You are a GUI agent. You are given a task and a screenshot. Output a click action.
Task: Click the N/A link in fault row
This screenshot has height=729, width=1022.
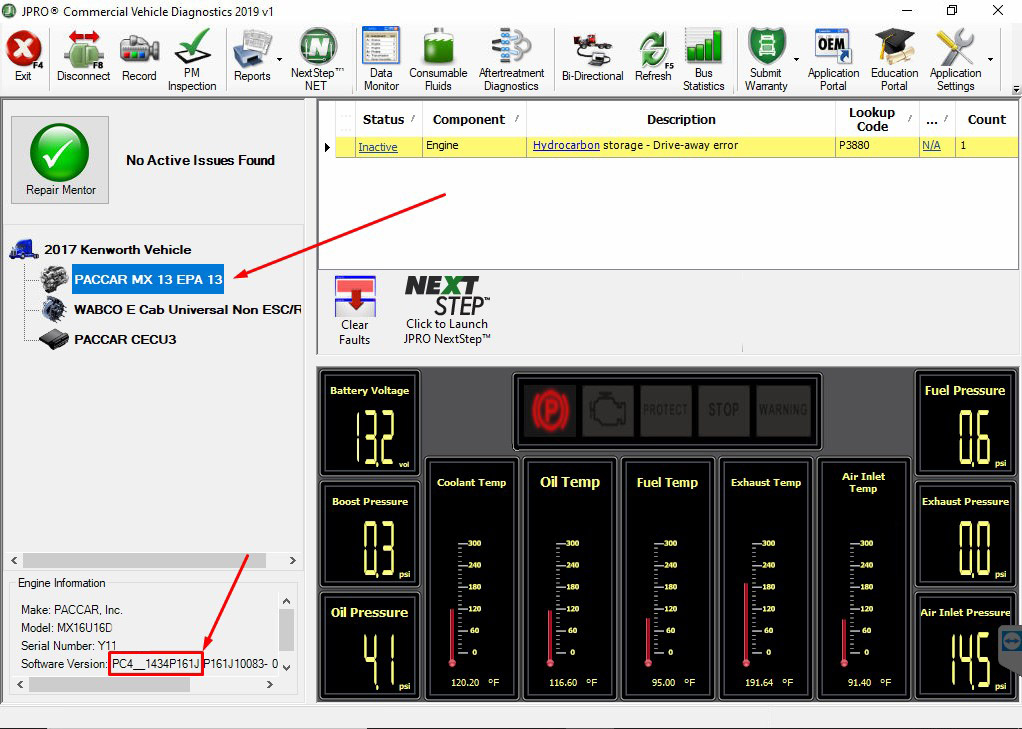[x=931, y=145]
